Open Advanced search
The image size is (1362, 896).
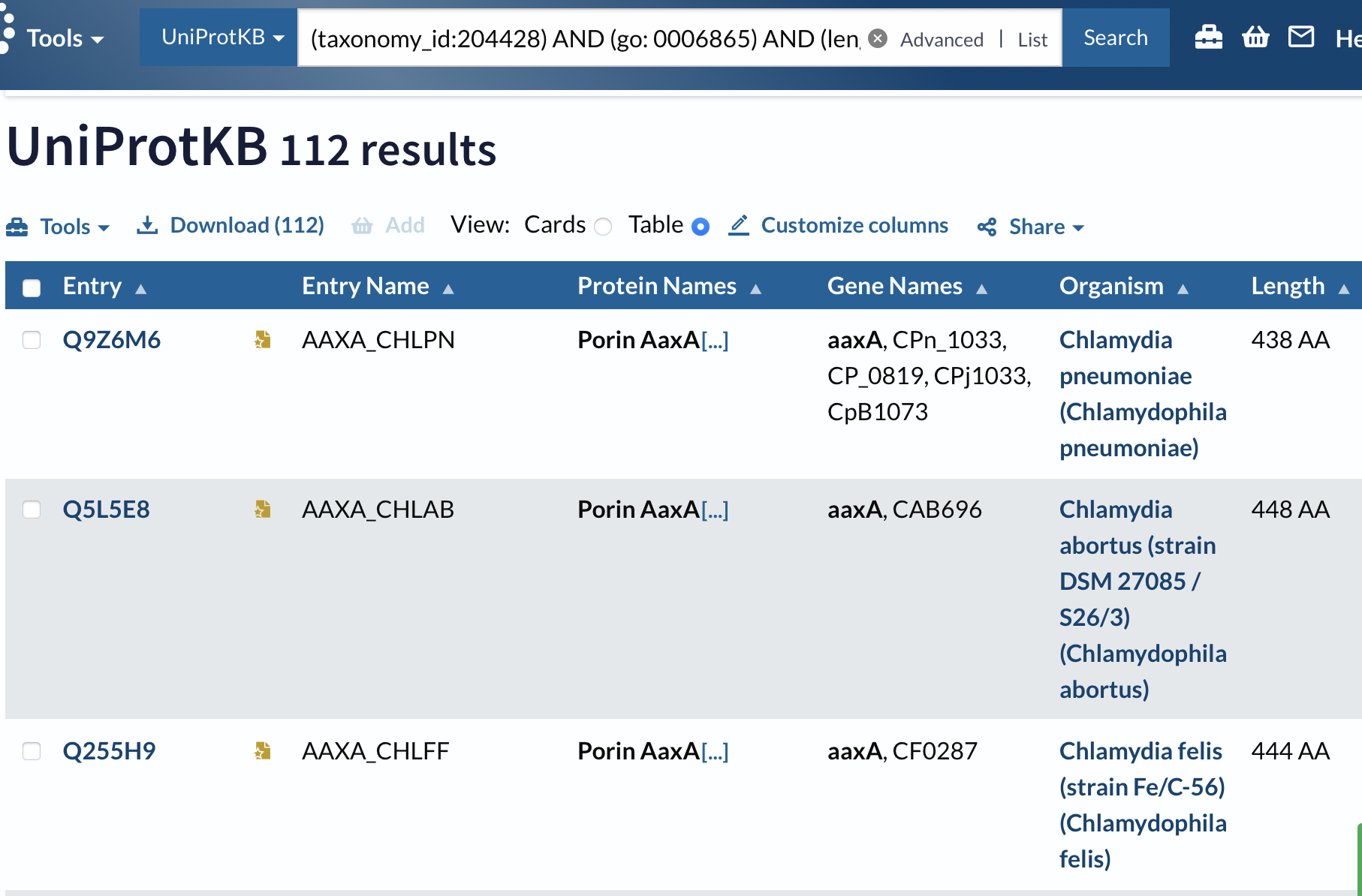click(942, 39)
